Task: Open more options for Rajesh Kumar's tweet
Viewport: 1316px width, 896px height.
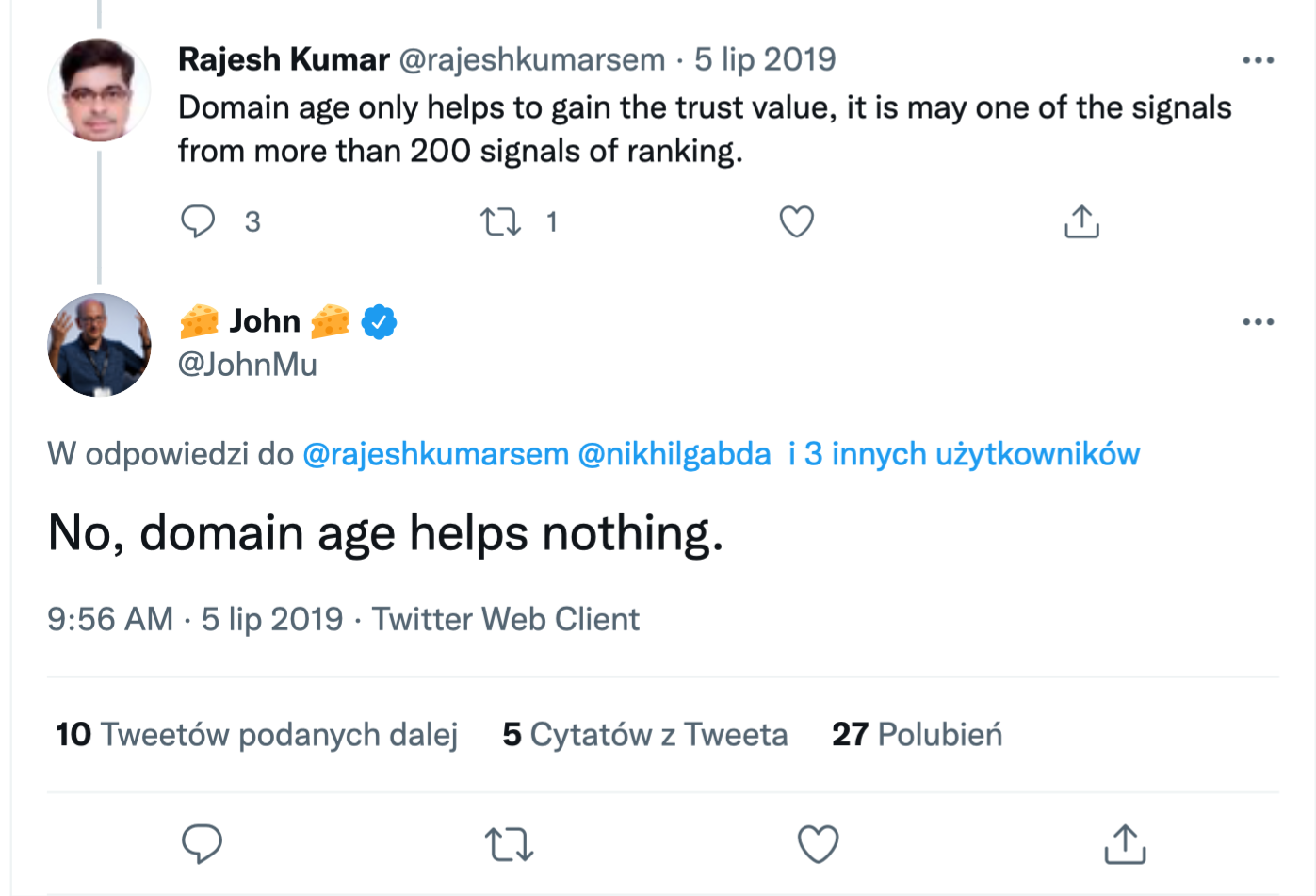Action: [x=1258, y=60]
